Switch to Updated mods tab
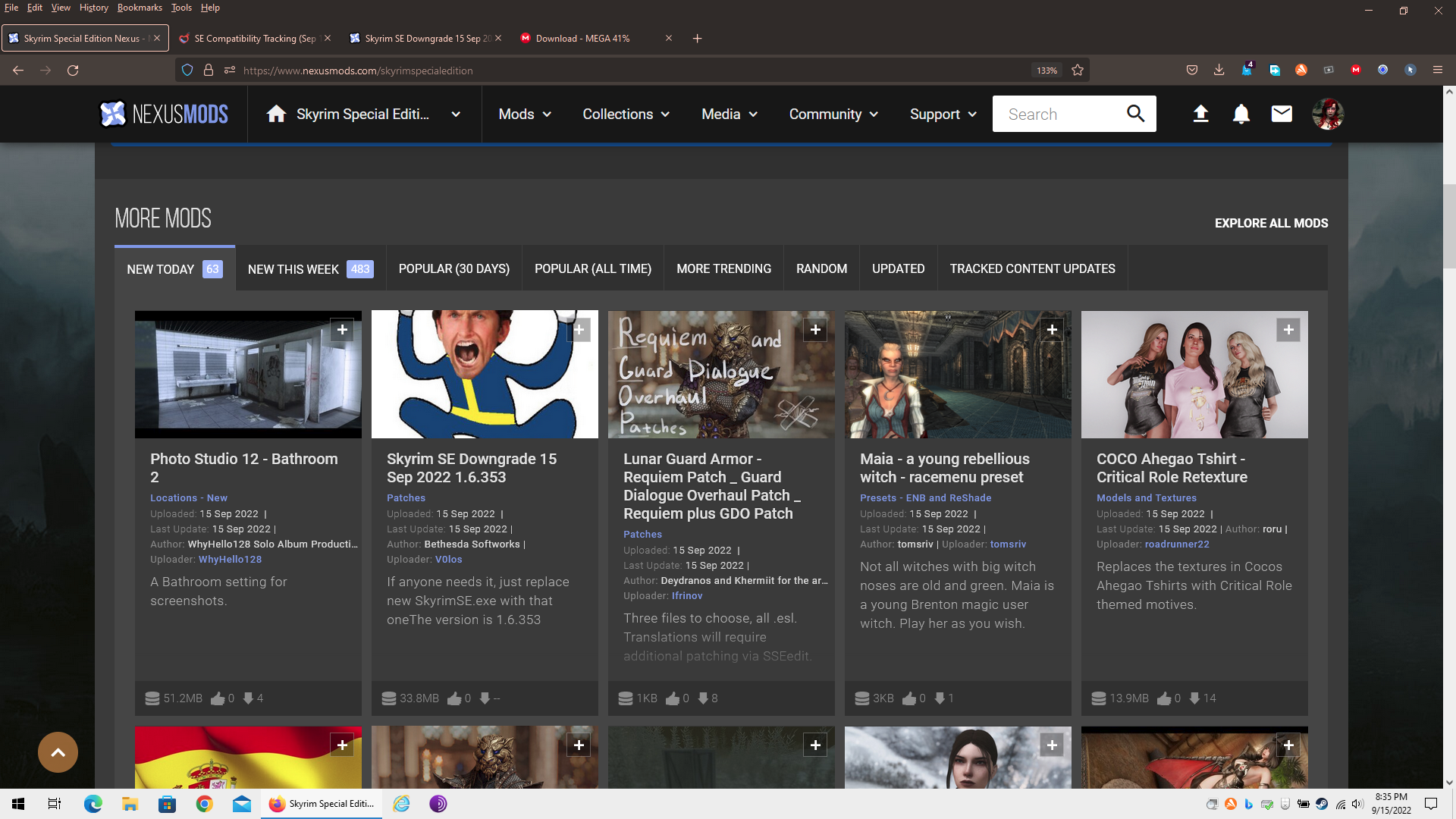Screen dimensions: 1456x819 [899, 269]
